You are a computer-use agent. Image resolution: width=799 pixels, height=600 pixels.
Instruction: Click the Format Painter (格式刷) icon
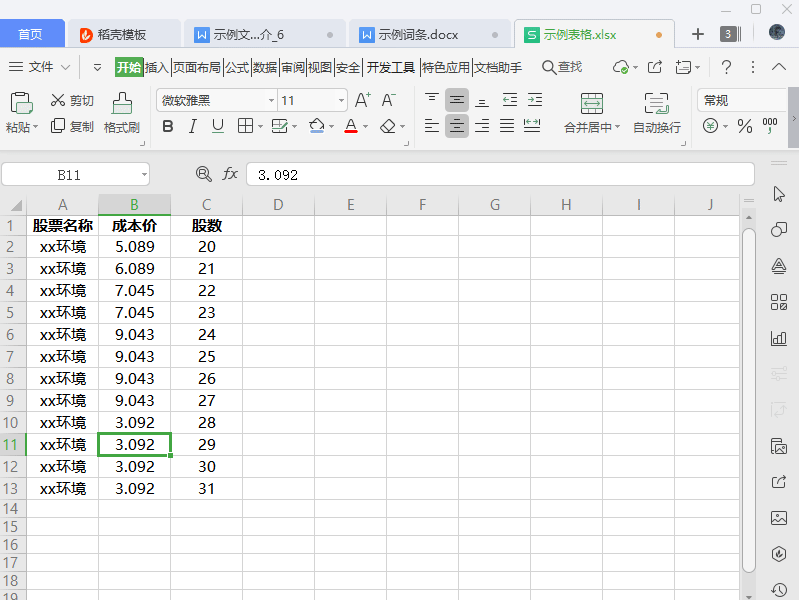click(x=121, y=103)
